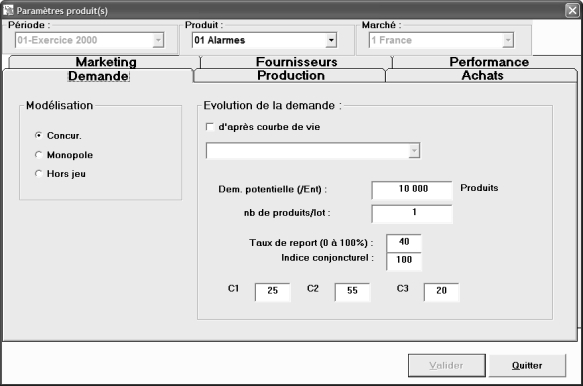Click the Valider button
Image resolution: width=583 pixels, height=386 pixels.
(447, 366)
